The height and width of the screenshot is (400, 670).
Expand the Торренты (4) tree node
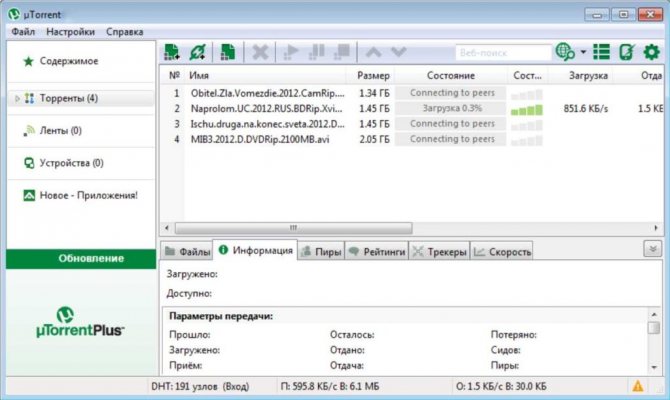coord(17,99)
